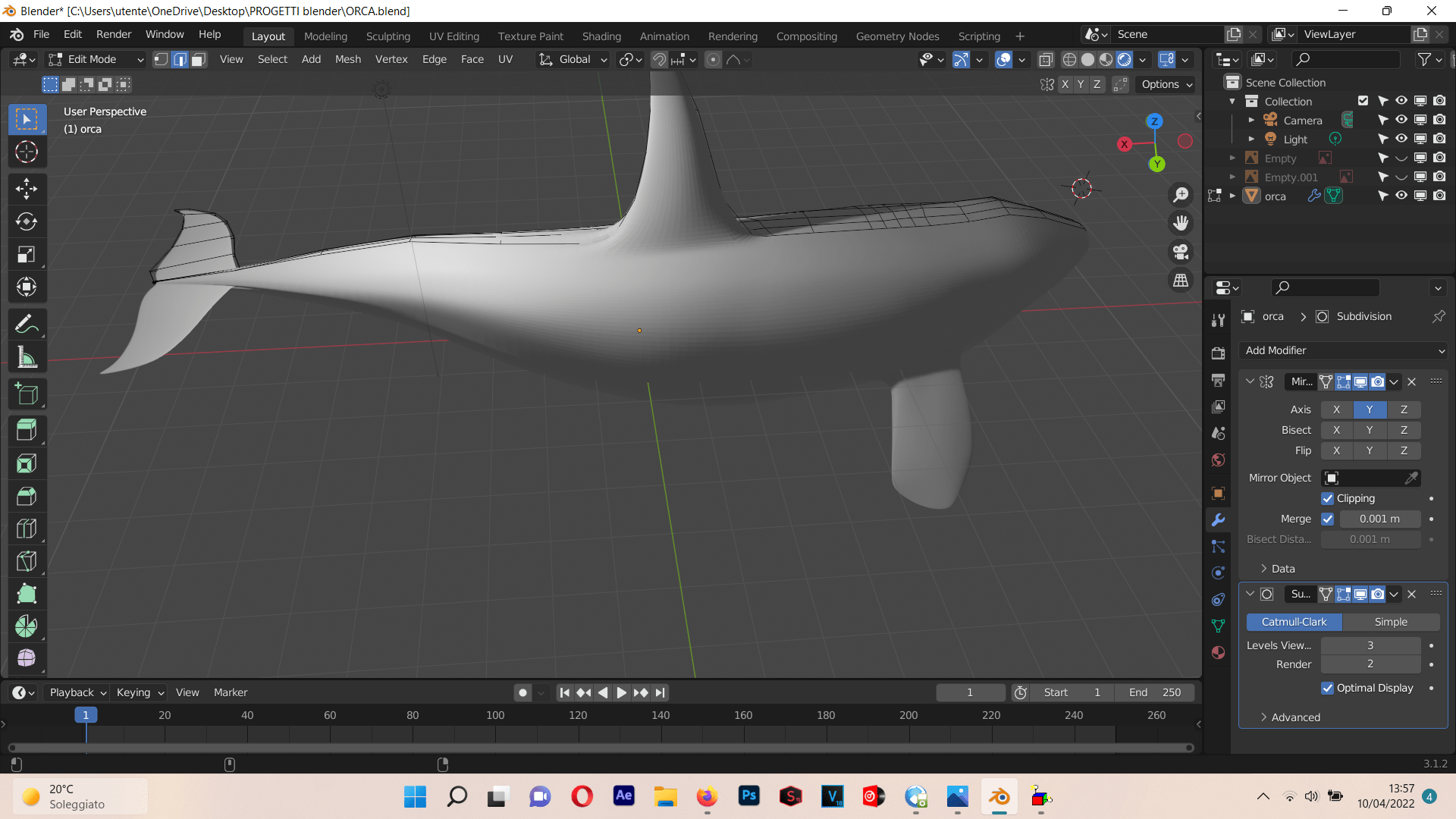Adjust the Merge distance field
The height and width of the screenshot is (819, 1456).
[x=1379, y=519]
